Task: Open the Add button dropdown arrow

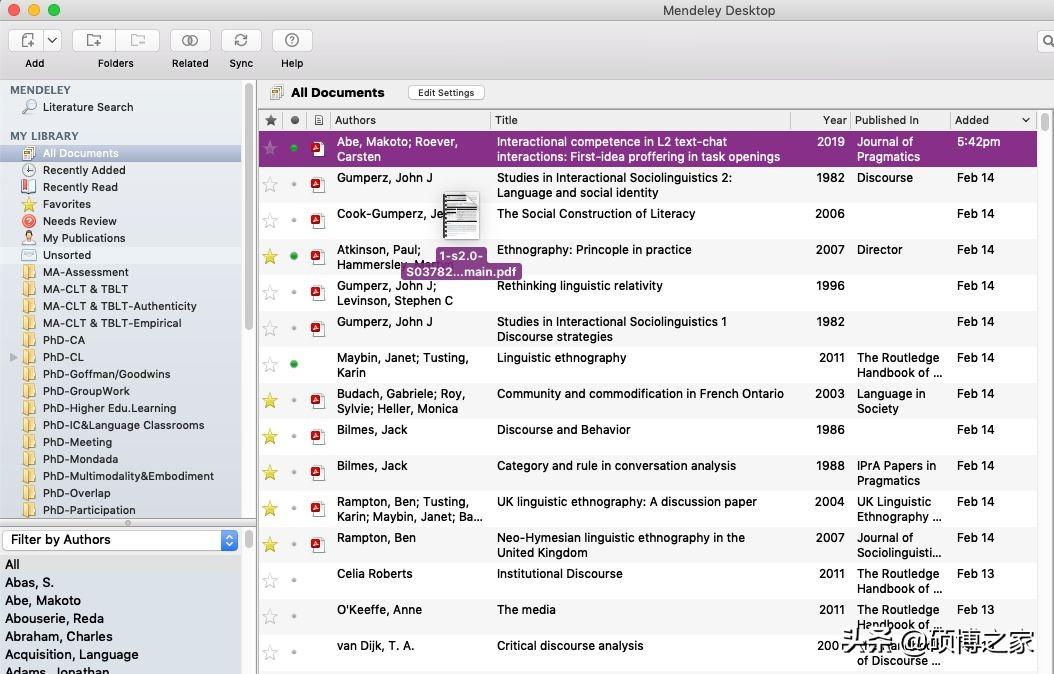Action: (x=52, y=40)
